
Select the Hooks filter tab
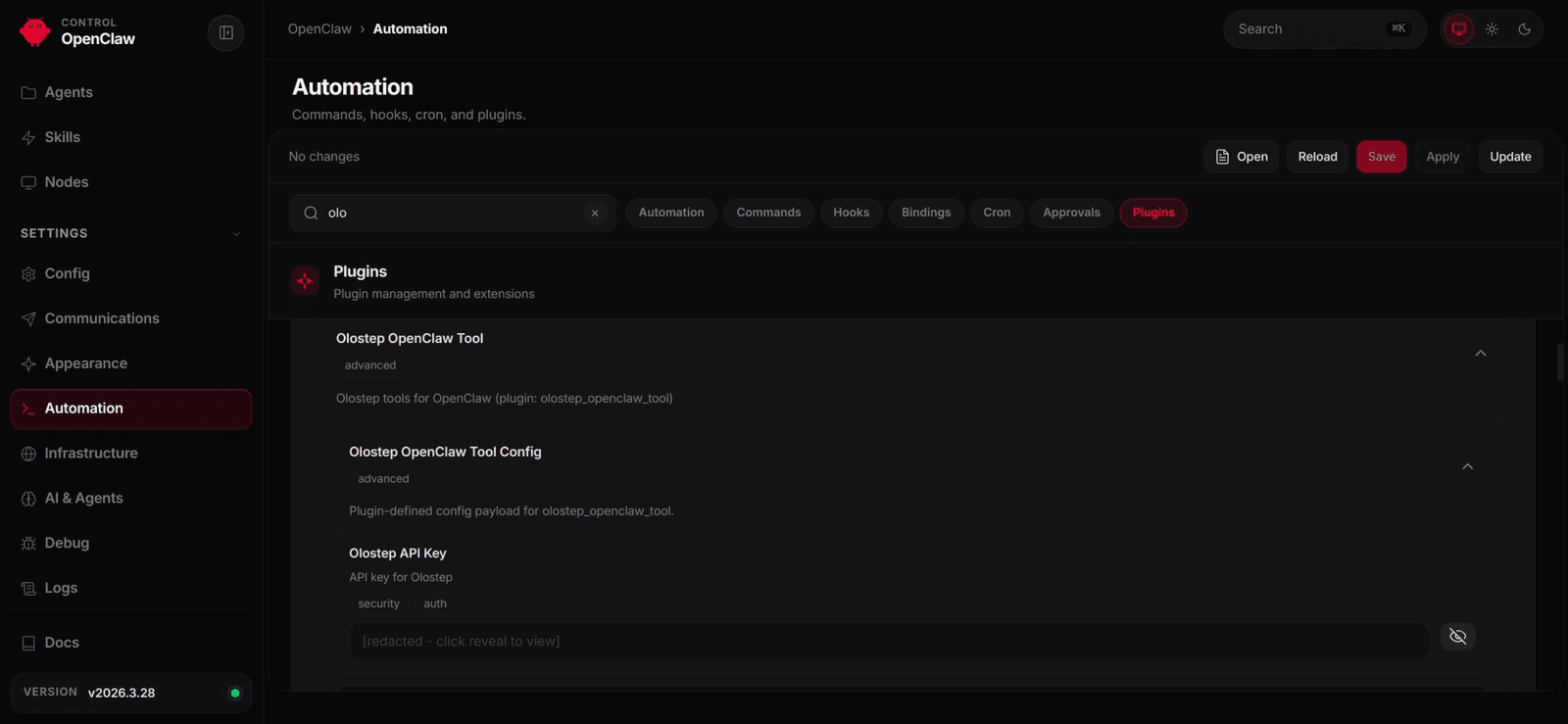tap(851, 213)
